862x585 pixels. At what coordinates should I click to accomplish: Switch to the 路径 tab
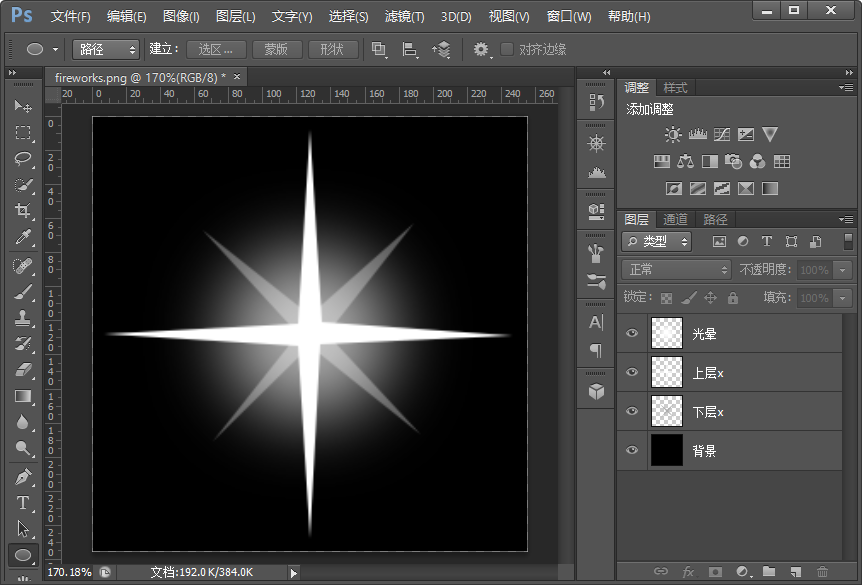point(715,219)
